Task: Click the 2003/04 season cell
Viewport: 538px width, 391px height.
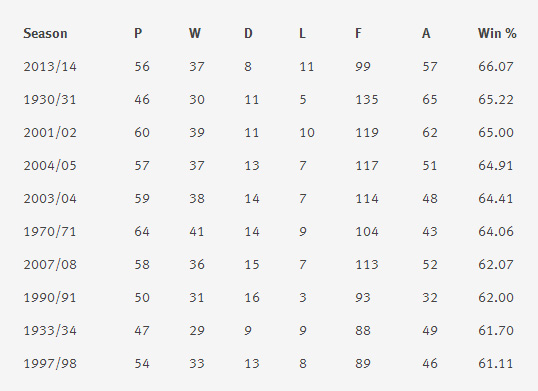Action: pyautogui.click(x=50, y=199)
